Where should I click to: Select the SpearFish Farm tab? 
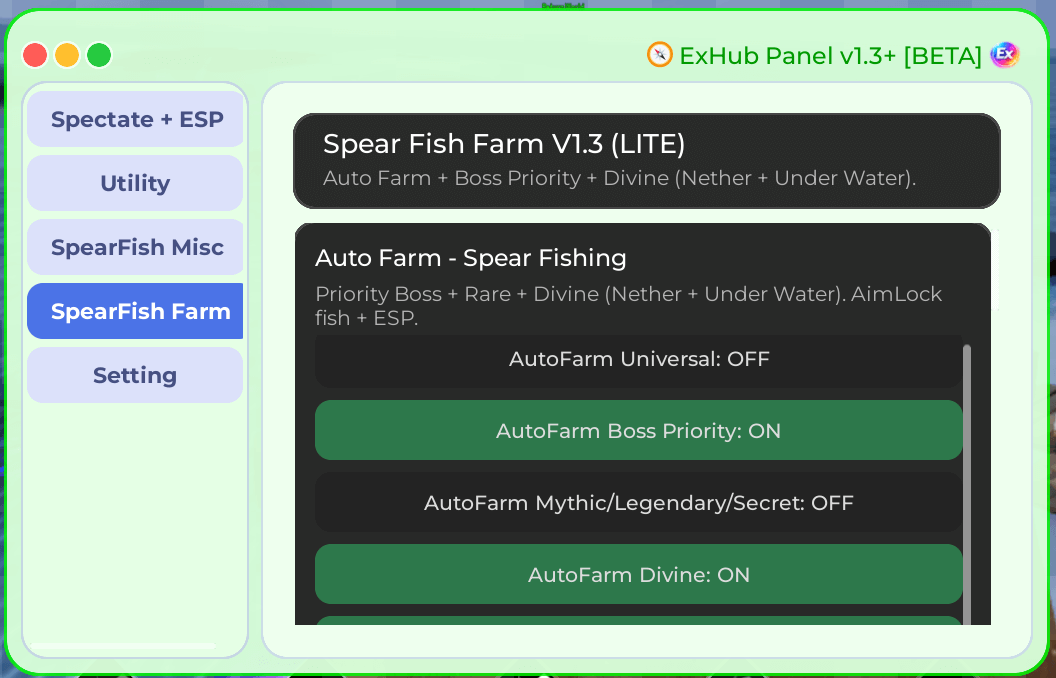(x=136, y=312)
